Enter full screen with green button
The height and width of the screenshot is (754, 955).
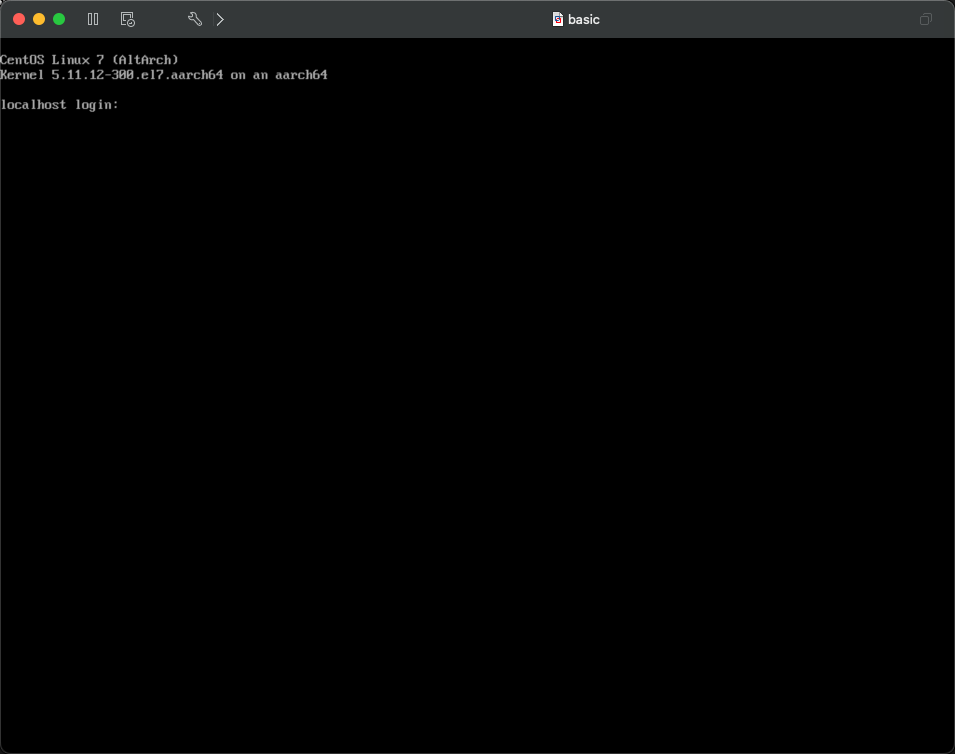(x=59, y=19)
